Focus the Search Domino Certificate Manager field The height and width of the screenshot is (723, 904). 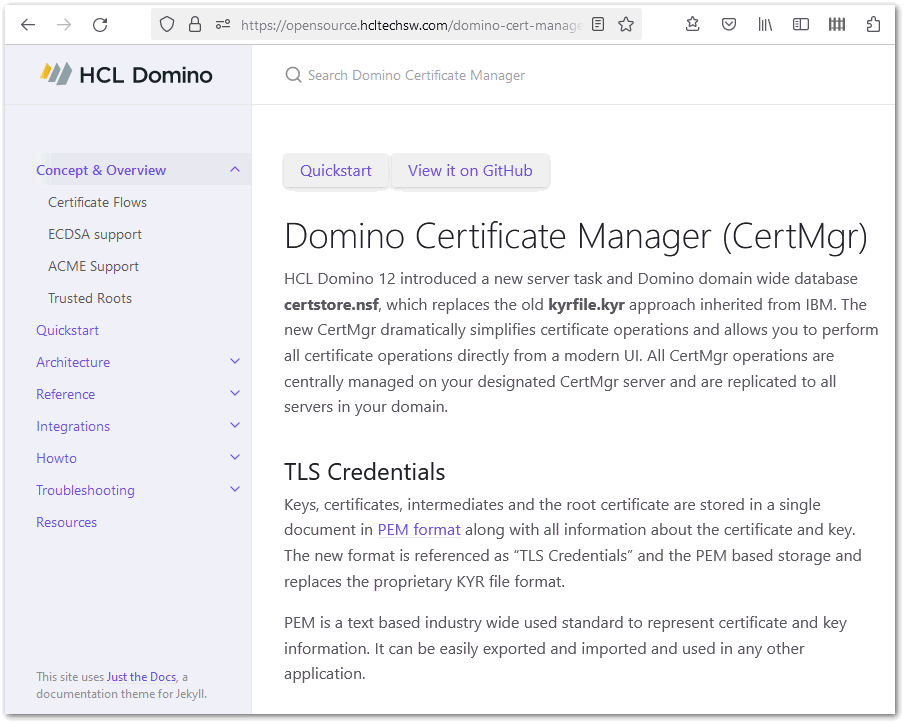(416, 76)
